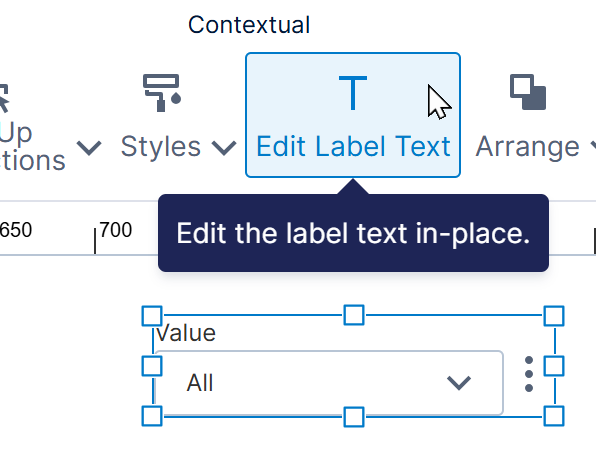This screenshot has height=449, width=596.
Task: Click the top-left resize handle
Action: coord(152,316)
